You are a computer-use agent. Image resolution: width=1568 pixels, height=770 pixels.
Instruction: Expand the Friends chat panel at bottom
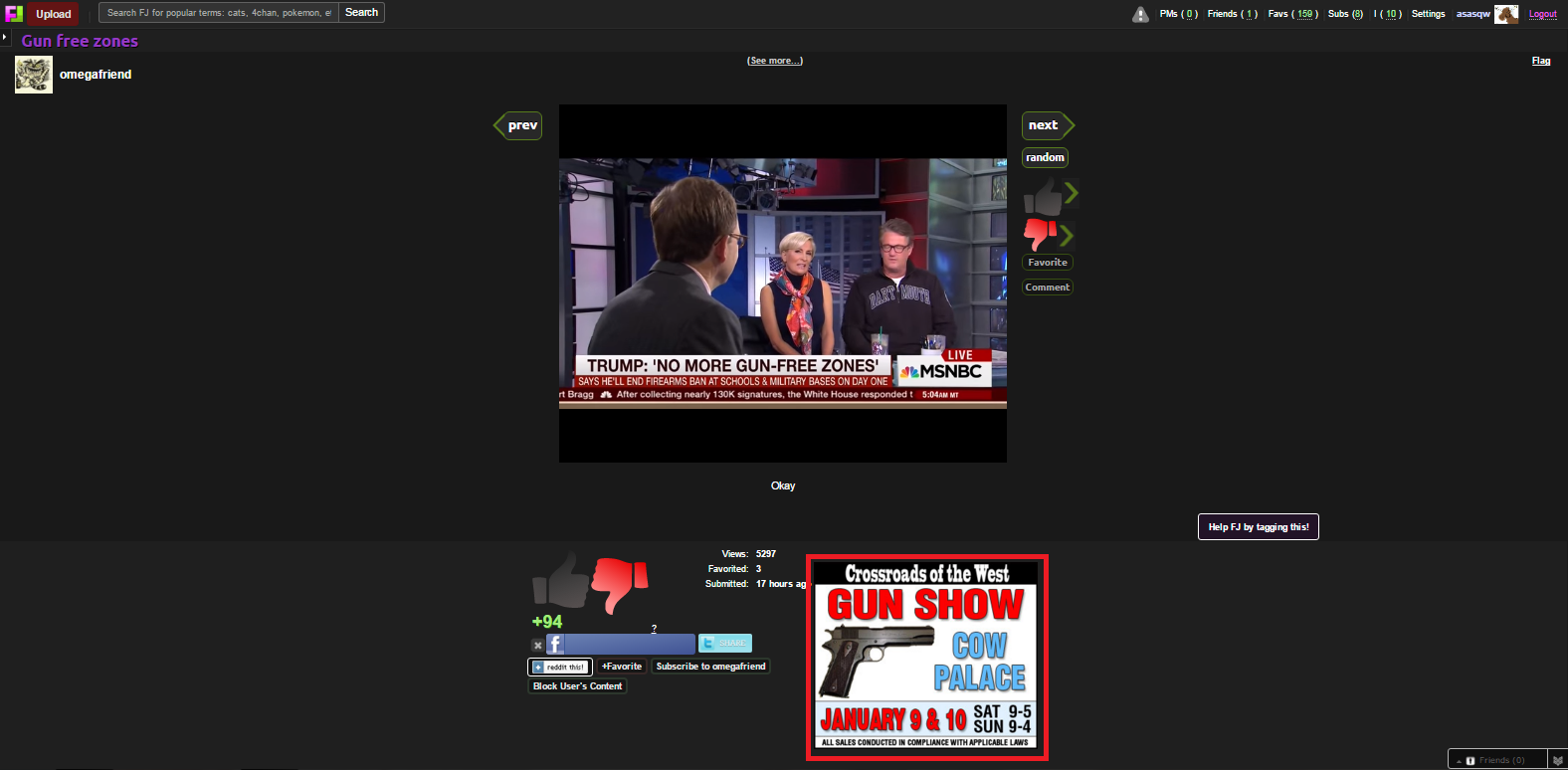[1496, 760]
